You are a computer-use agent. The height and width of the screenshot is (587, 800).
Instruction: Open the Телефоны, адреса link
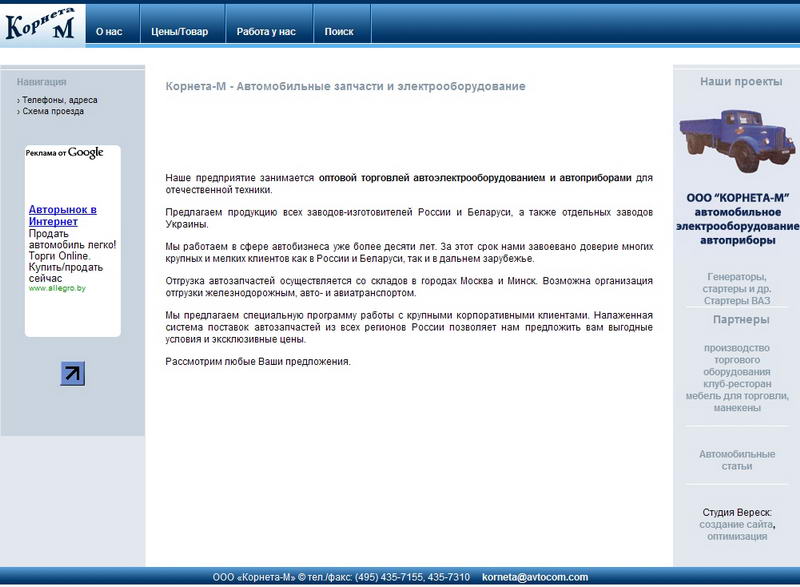59,100
